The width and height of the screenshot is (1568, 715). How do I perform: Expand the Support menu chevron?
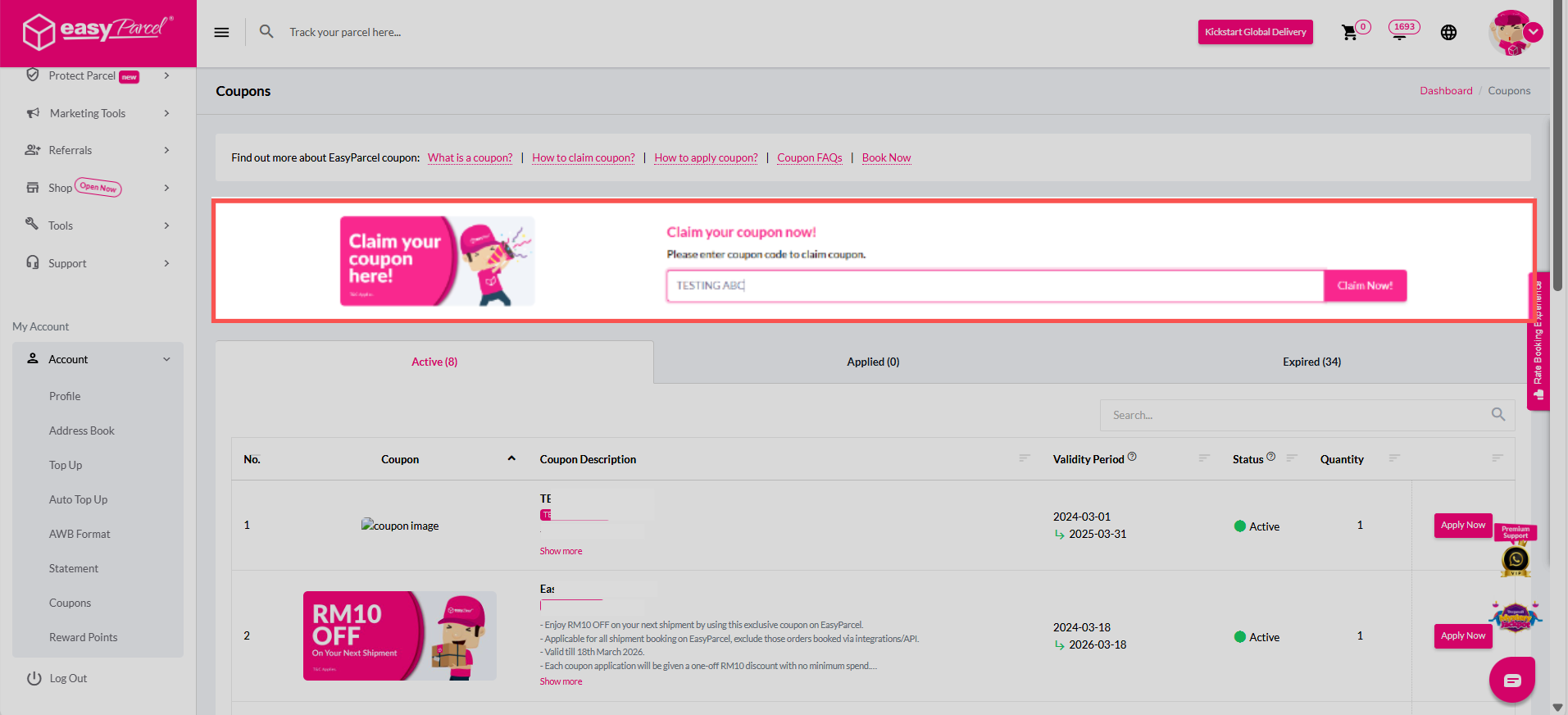point(166,263)
